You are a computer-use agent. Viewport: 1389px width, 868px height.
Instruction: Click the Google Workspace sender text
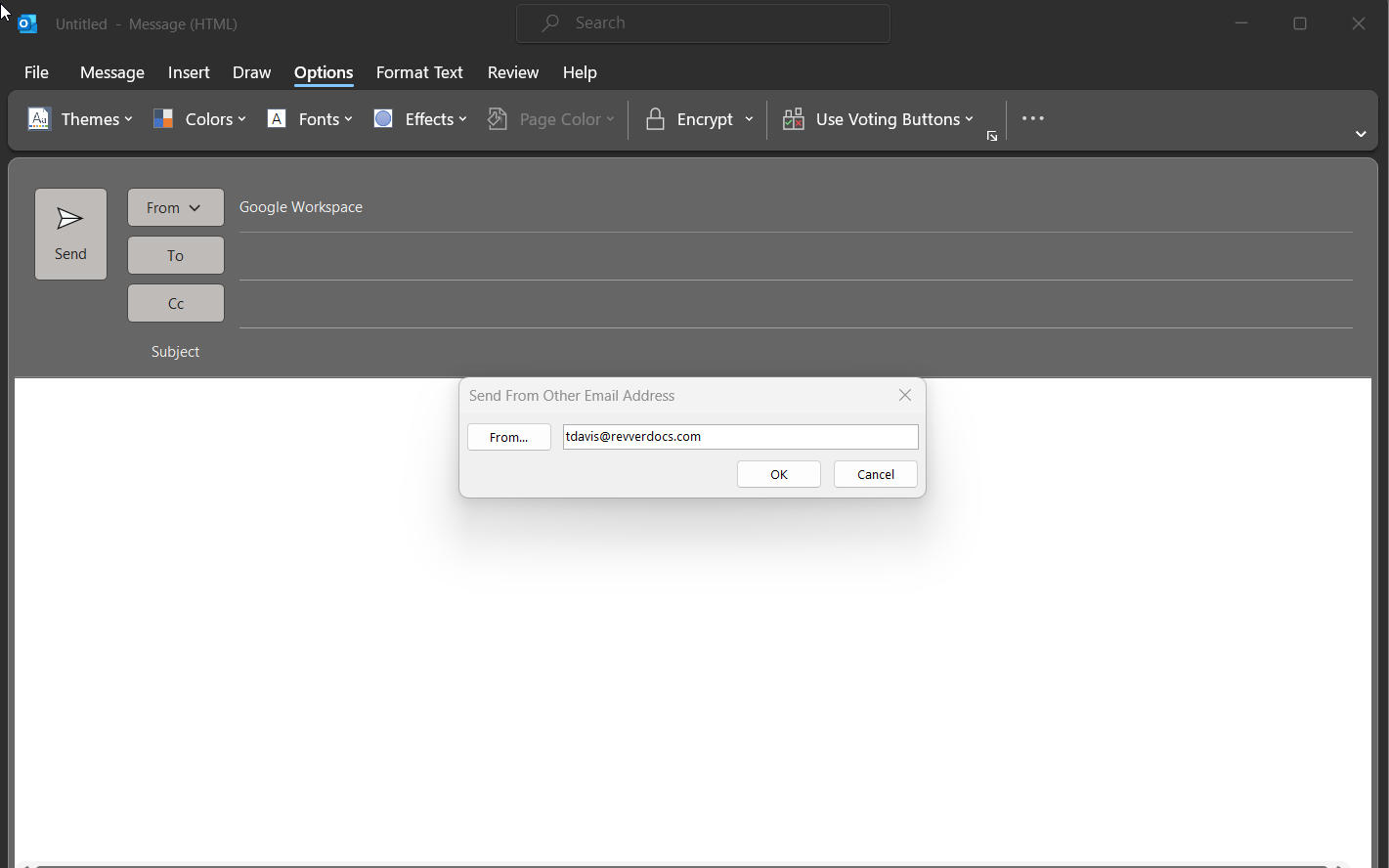coord(301,207)
